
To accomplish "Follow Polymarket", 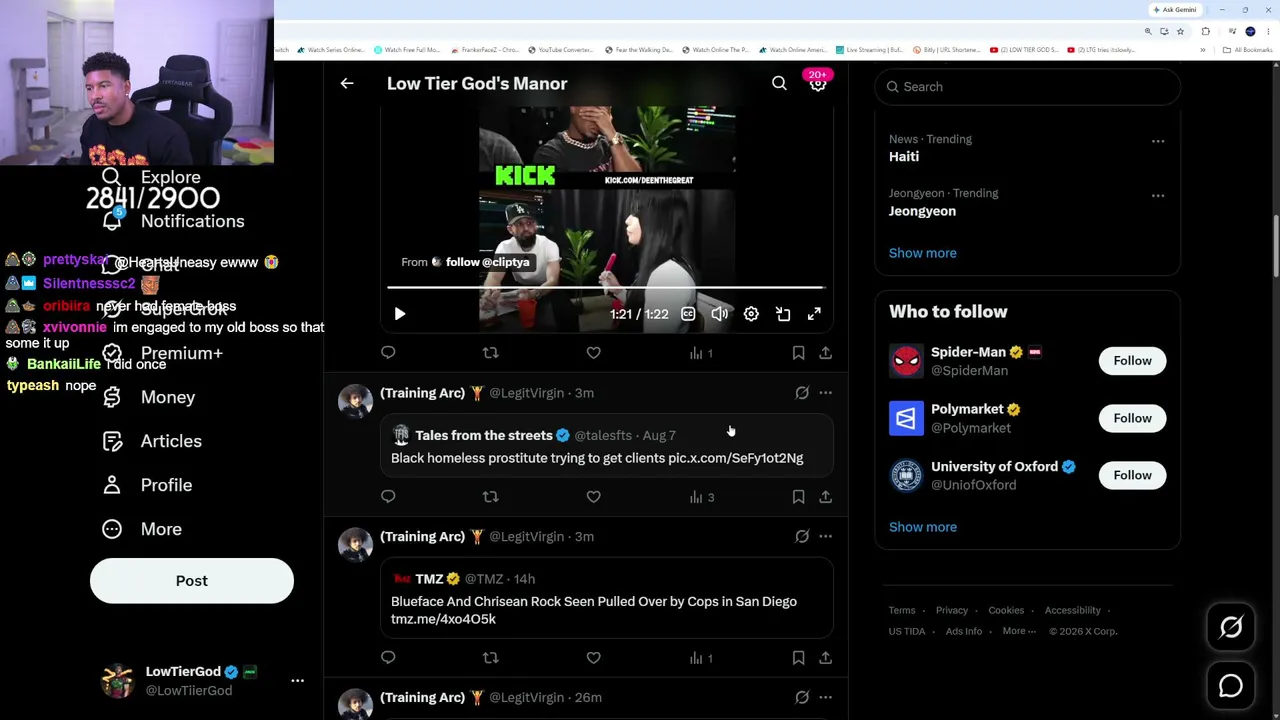I will pos(1132,418).
